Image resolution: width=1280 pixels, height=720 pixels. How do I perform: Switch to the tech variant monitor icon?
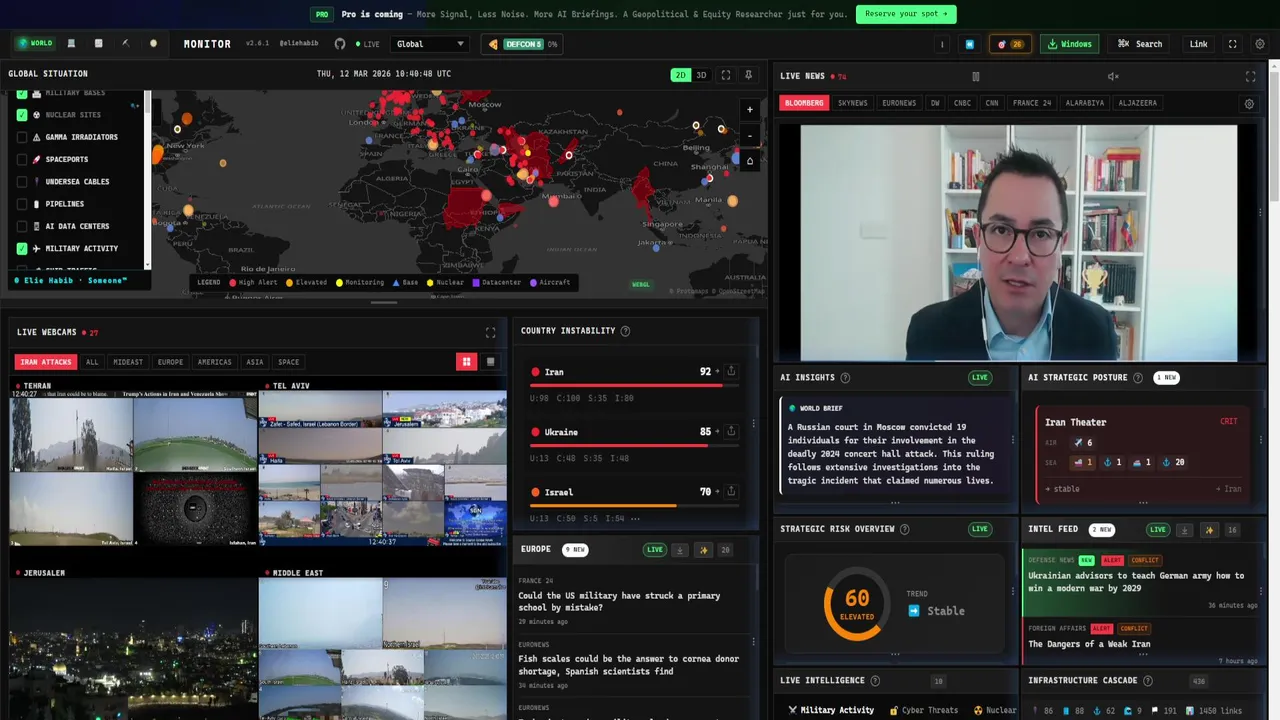pyautogui.click(x=71, y=44)
